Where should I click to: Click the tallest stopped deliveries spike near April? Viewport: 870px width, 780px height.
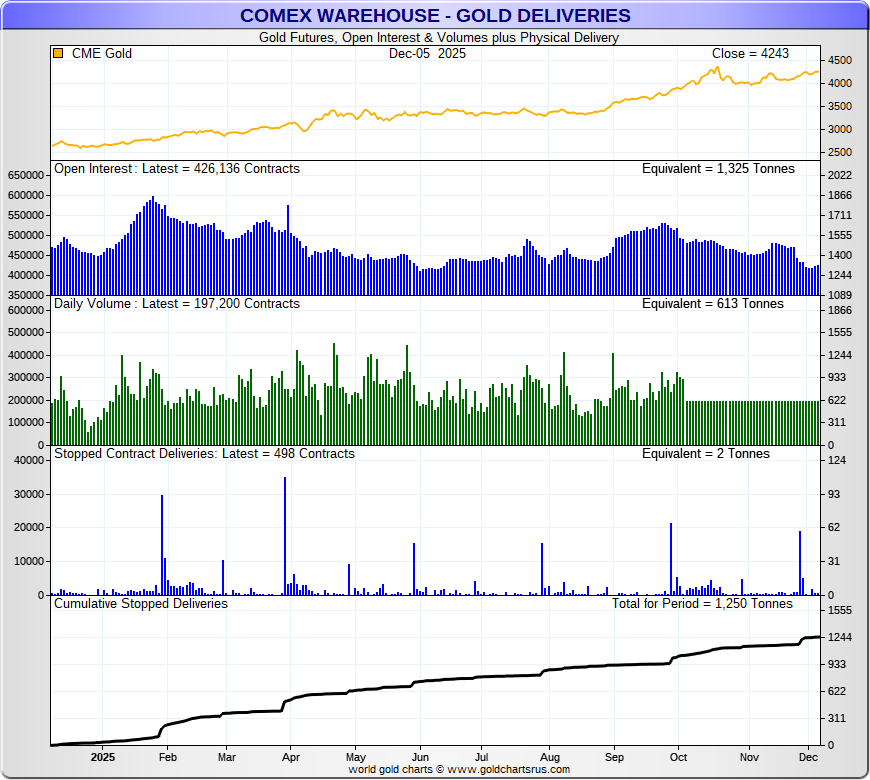[285, 535]
